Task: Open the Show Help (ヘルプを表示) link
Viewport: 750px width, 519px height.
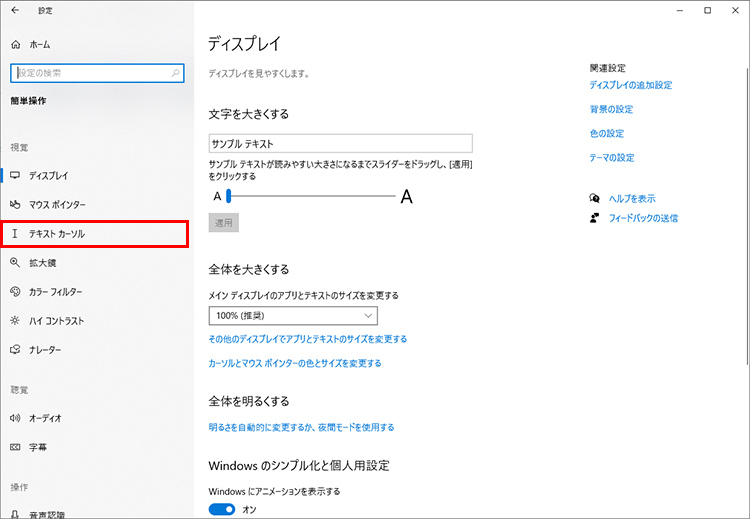Action: [x=632, y=199]
